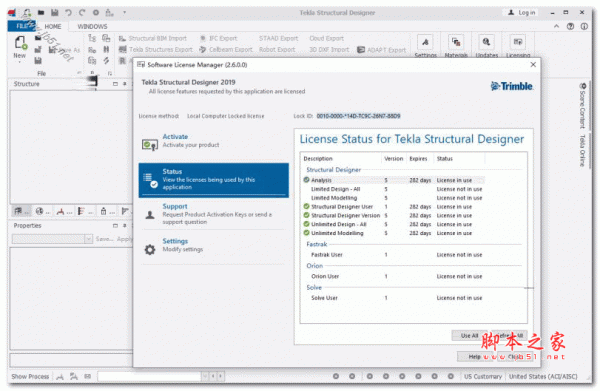Toggle the Unlimited Design - All license check
Screen dimensions: 600x391
coord(306,224)
